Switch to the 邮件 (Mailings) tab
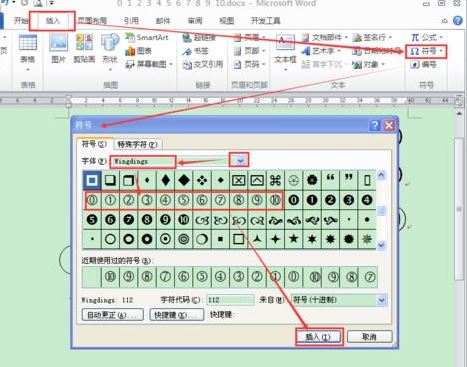 [163, 21]
